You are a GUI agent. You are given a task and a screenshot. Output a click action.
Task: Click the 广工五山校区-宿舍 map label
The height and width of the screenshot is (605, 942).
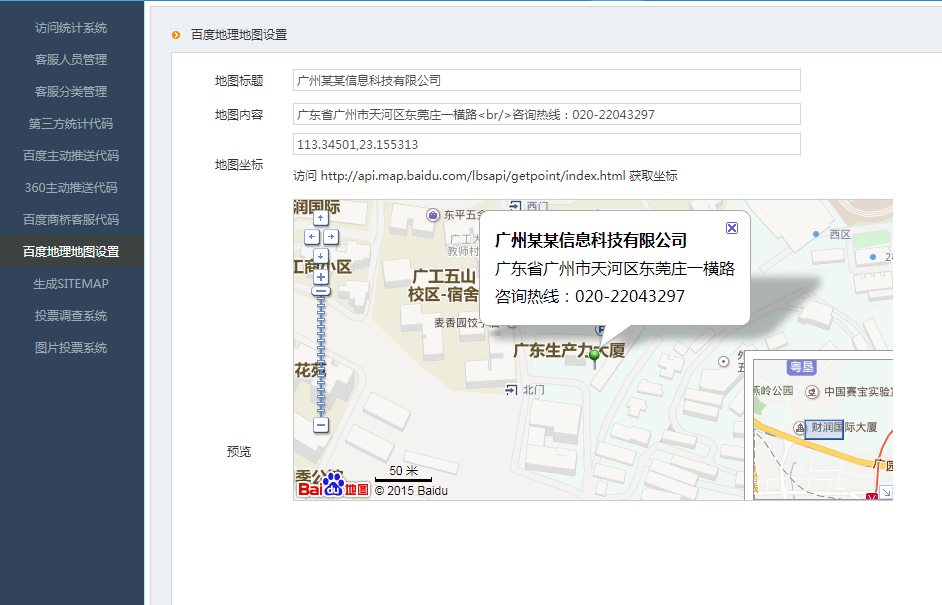pos(444,285)
